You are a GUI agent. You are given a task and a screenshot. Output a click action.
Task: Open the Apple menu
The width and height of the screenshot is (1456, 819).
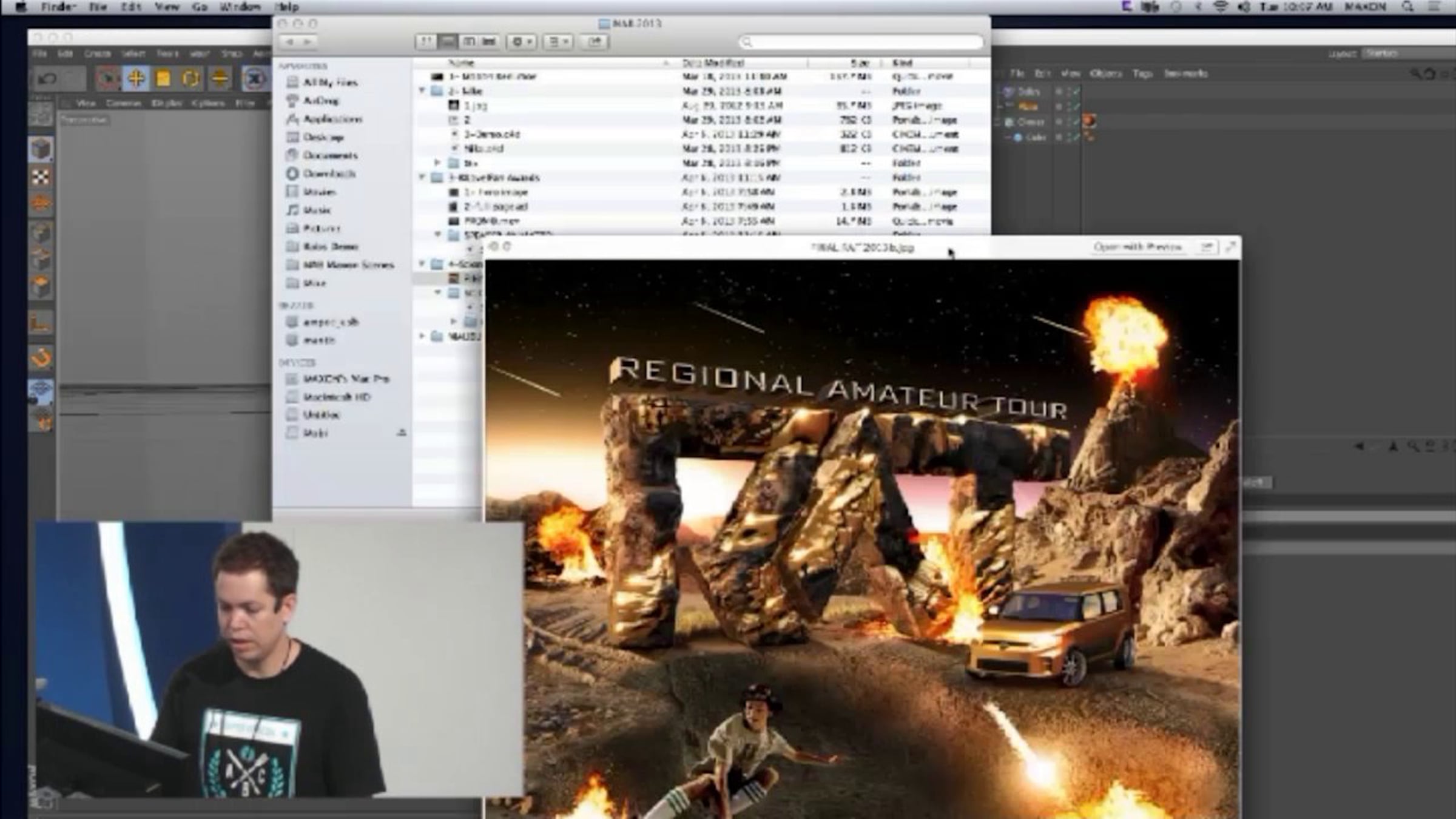(x=22, y=7)
